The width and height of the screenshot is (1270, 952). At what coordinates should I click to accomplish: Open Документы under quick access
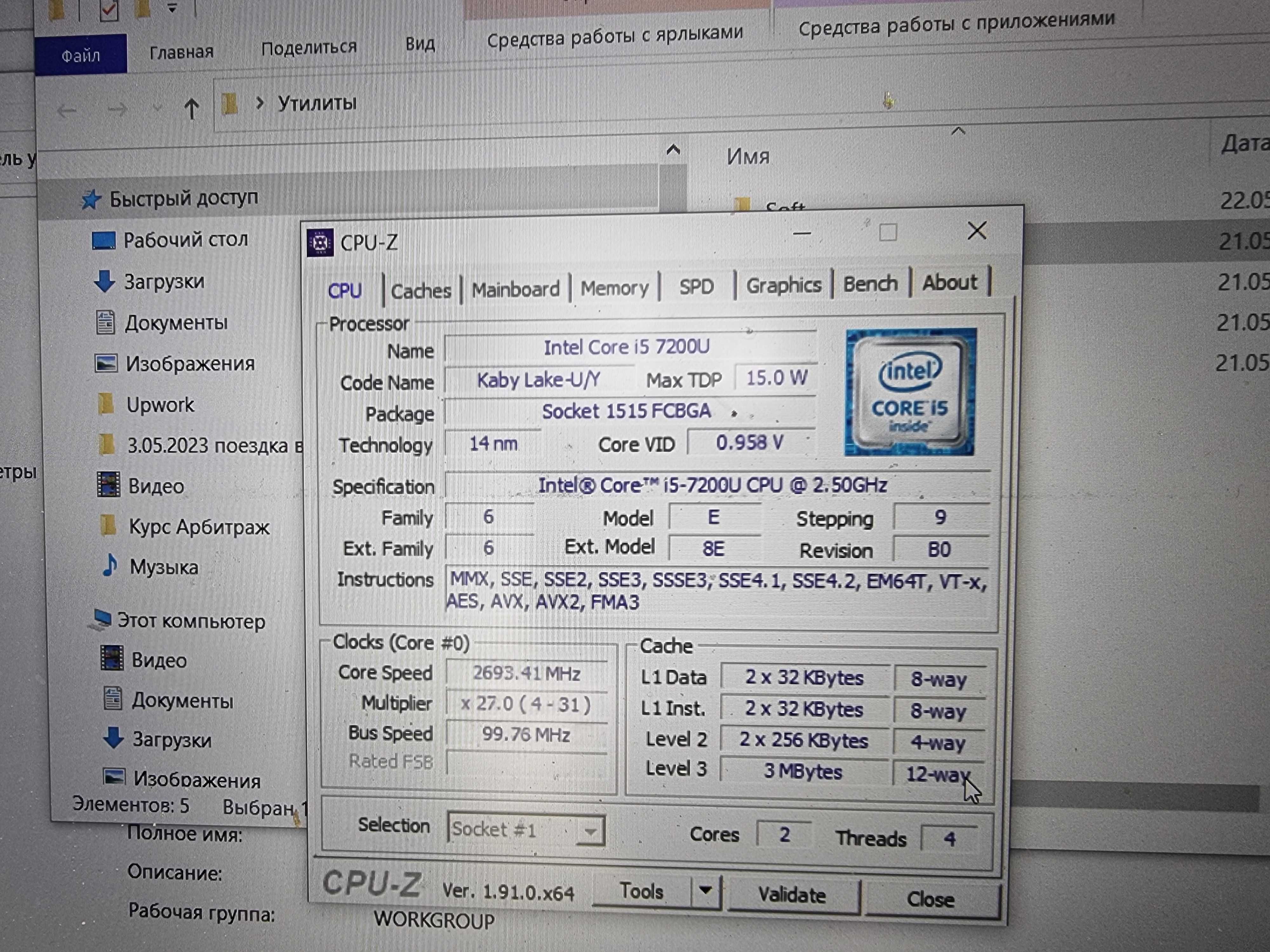click(176, 322)
